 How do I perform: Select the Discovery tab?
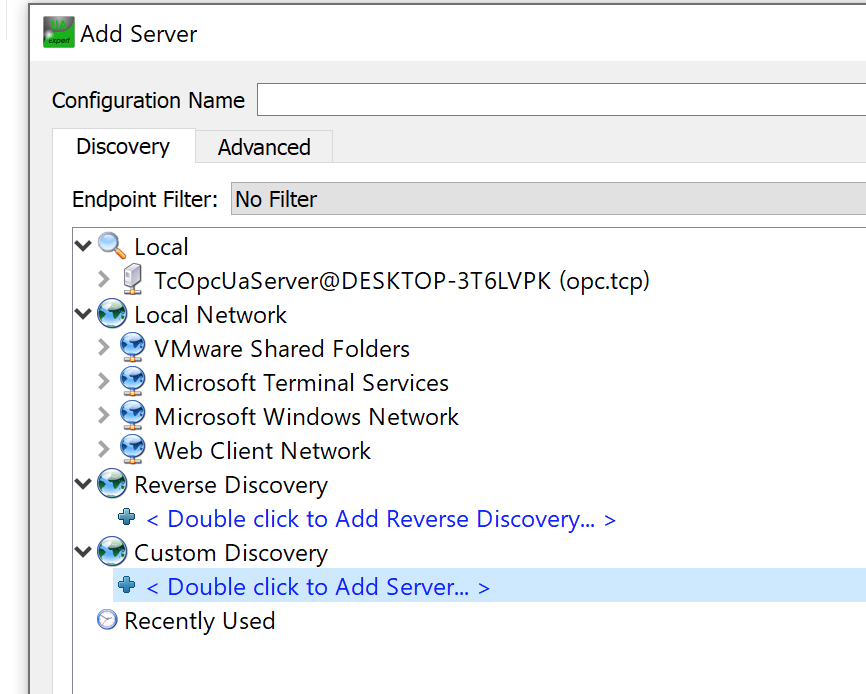[123, 146]
